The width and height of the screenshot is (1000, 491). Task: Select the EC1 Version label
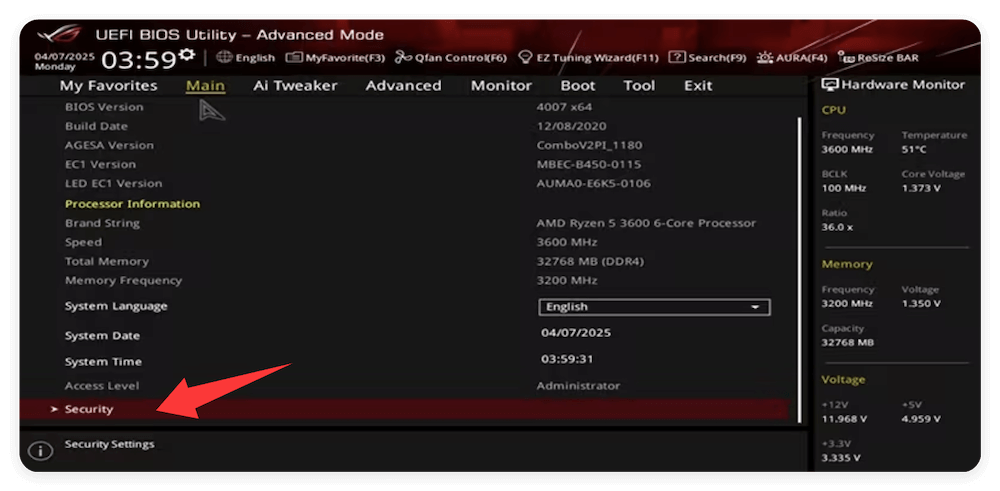(x=100, y=165)
